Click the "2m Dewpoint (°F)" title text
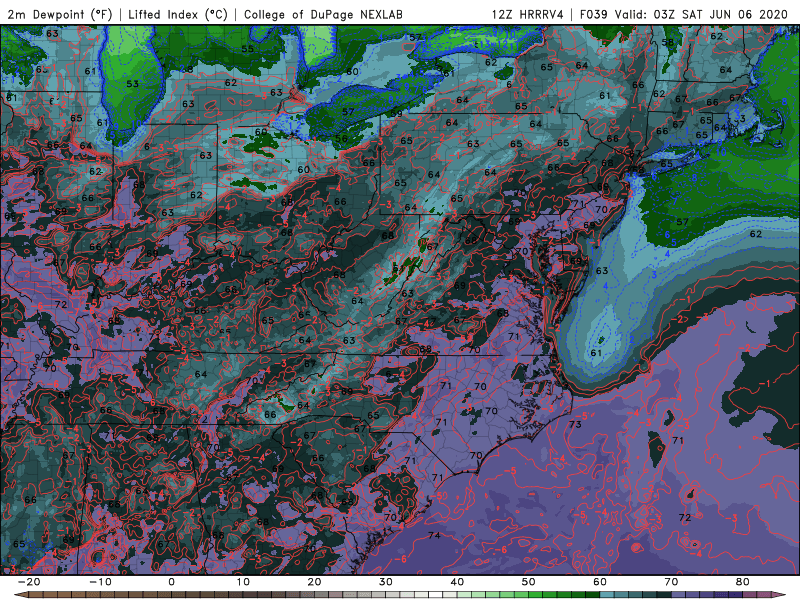The image size is (800, 600). (59, 14)
